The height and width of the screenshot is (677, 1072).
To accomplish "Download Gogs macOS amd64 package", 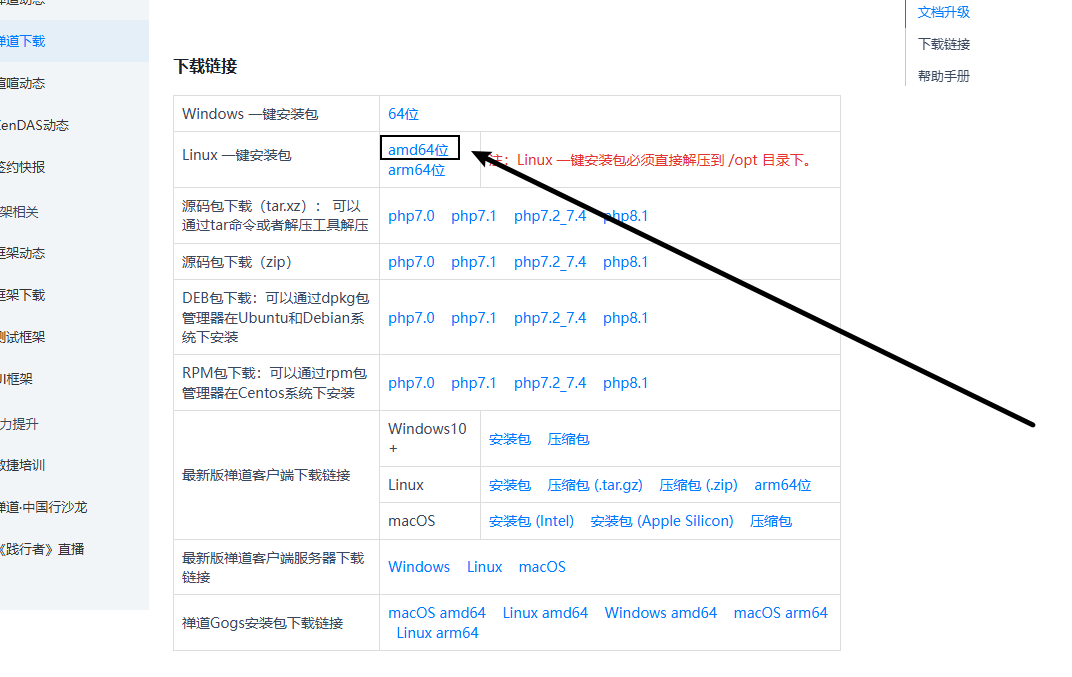I will tap(437, 613).
